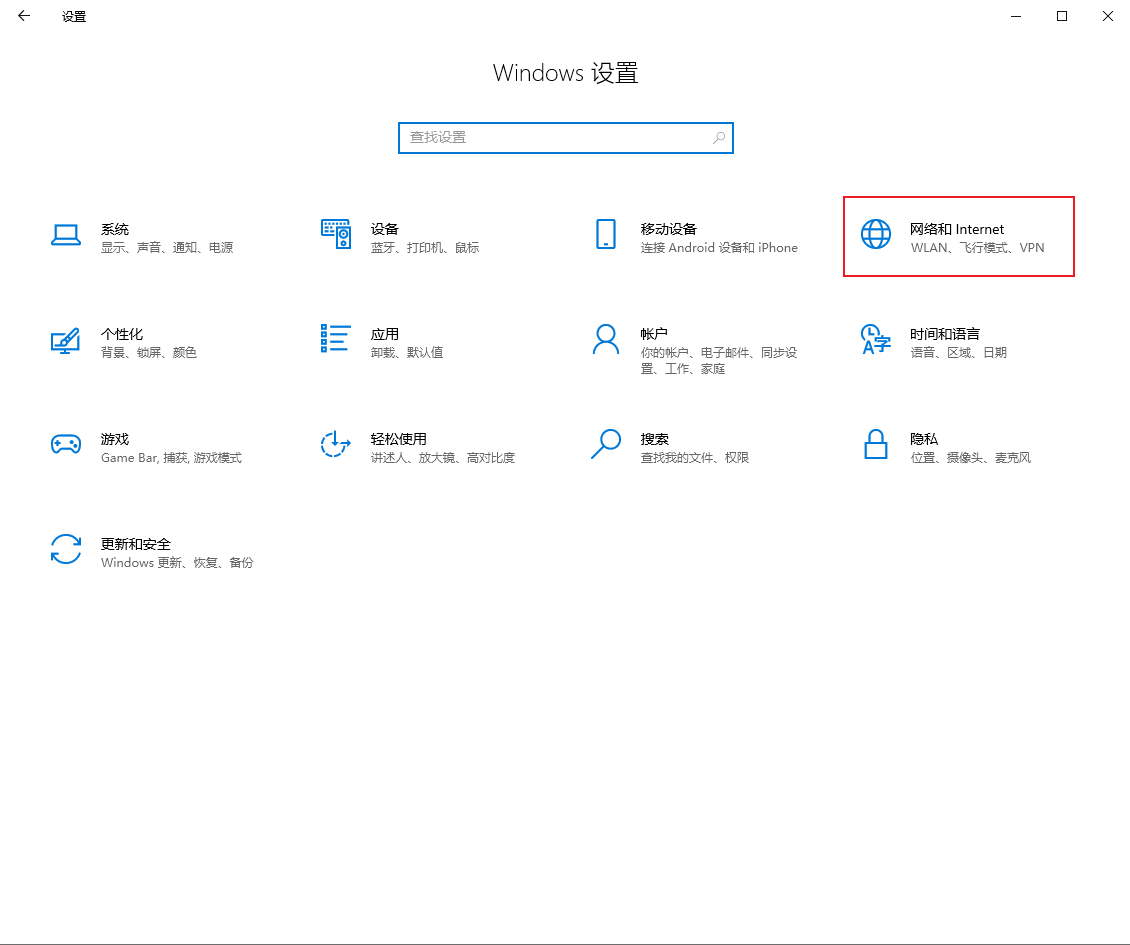
Task: Open the 更新和安全 refresh arrows icon
Action: (66, 549)
